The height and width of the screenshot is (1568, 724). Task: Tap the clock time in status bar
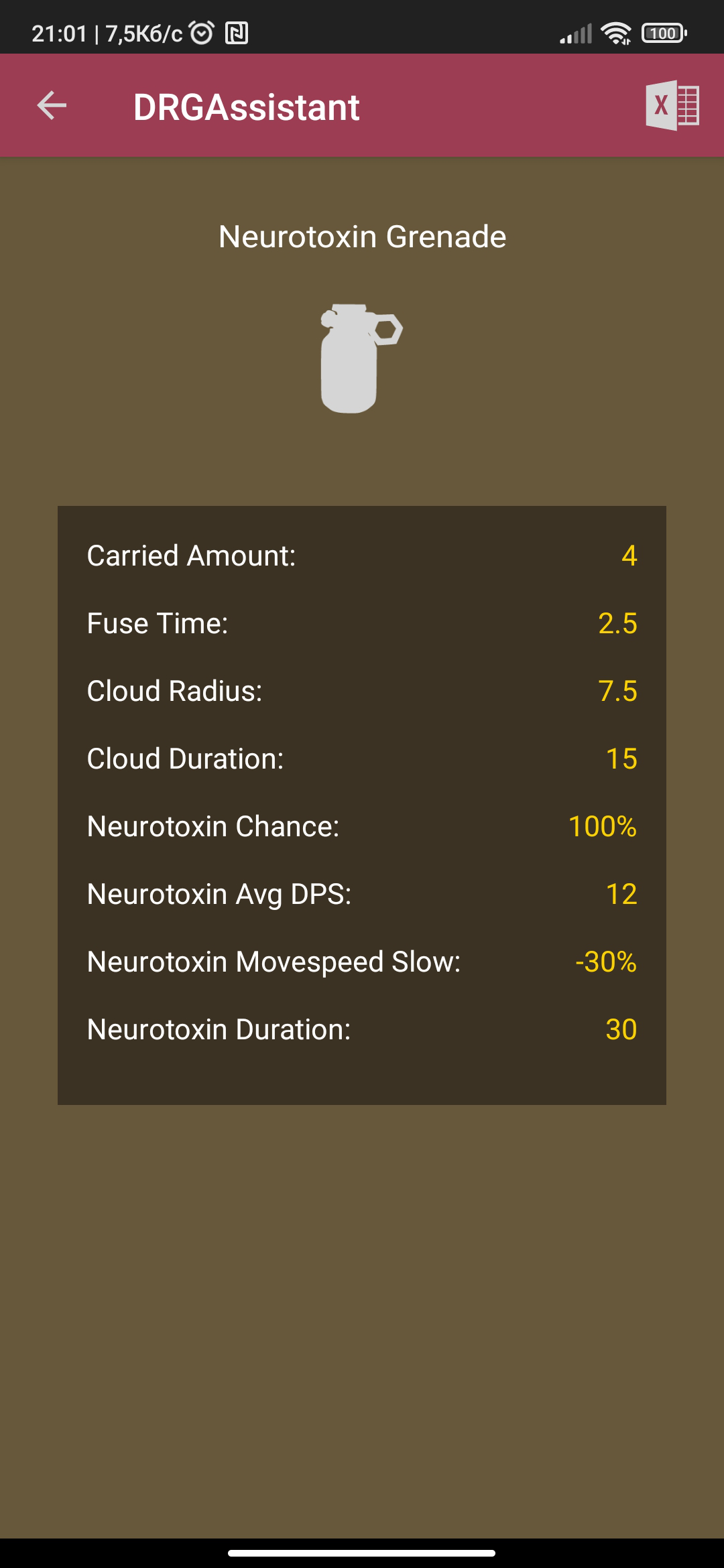[59, 34]
